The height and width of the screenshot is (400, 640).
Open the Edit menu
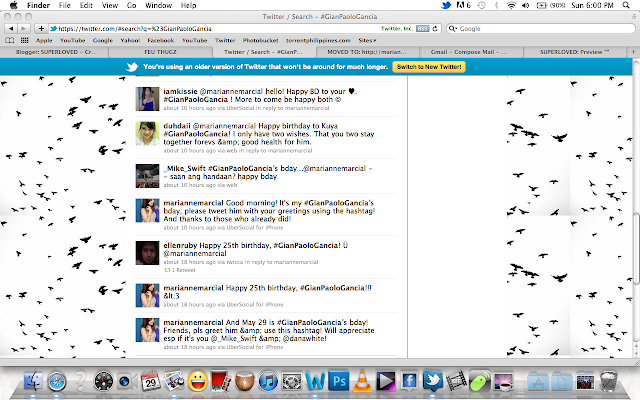coord(86,5)
